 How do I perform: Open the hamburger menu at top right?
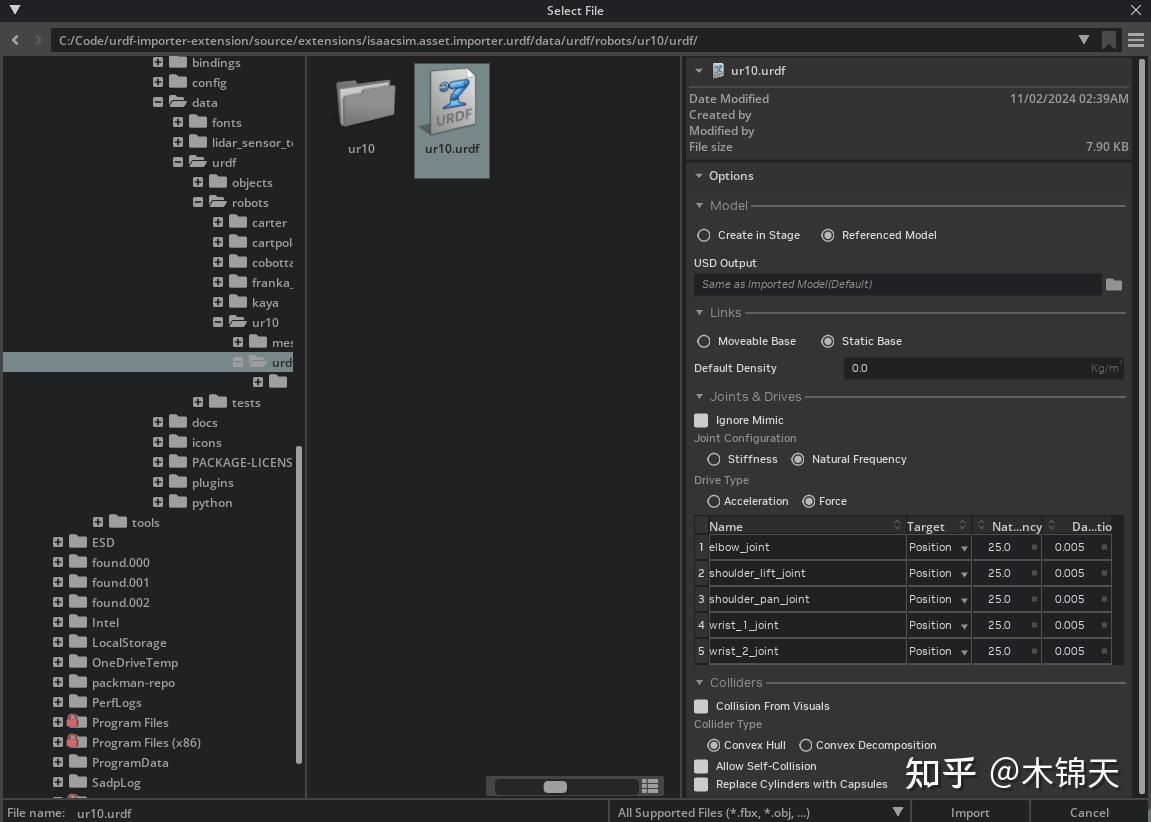point(1137,40)
